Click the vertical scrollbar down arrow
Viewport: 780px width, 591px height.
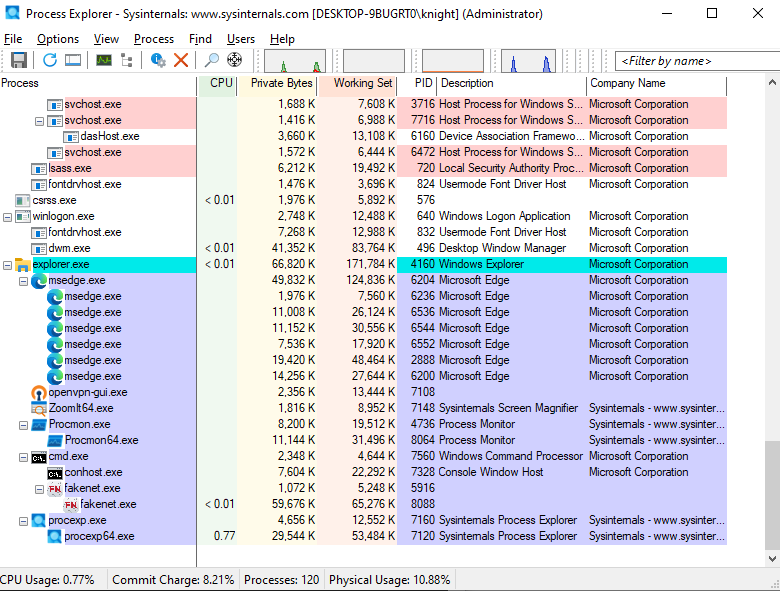[x=772, y=559]
